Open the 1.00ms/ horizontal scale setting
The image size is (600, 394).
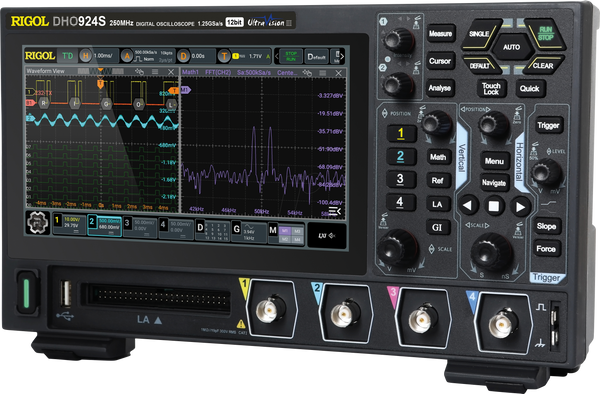click(103, 56)
